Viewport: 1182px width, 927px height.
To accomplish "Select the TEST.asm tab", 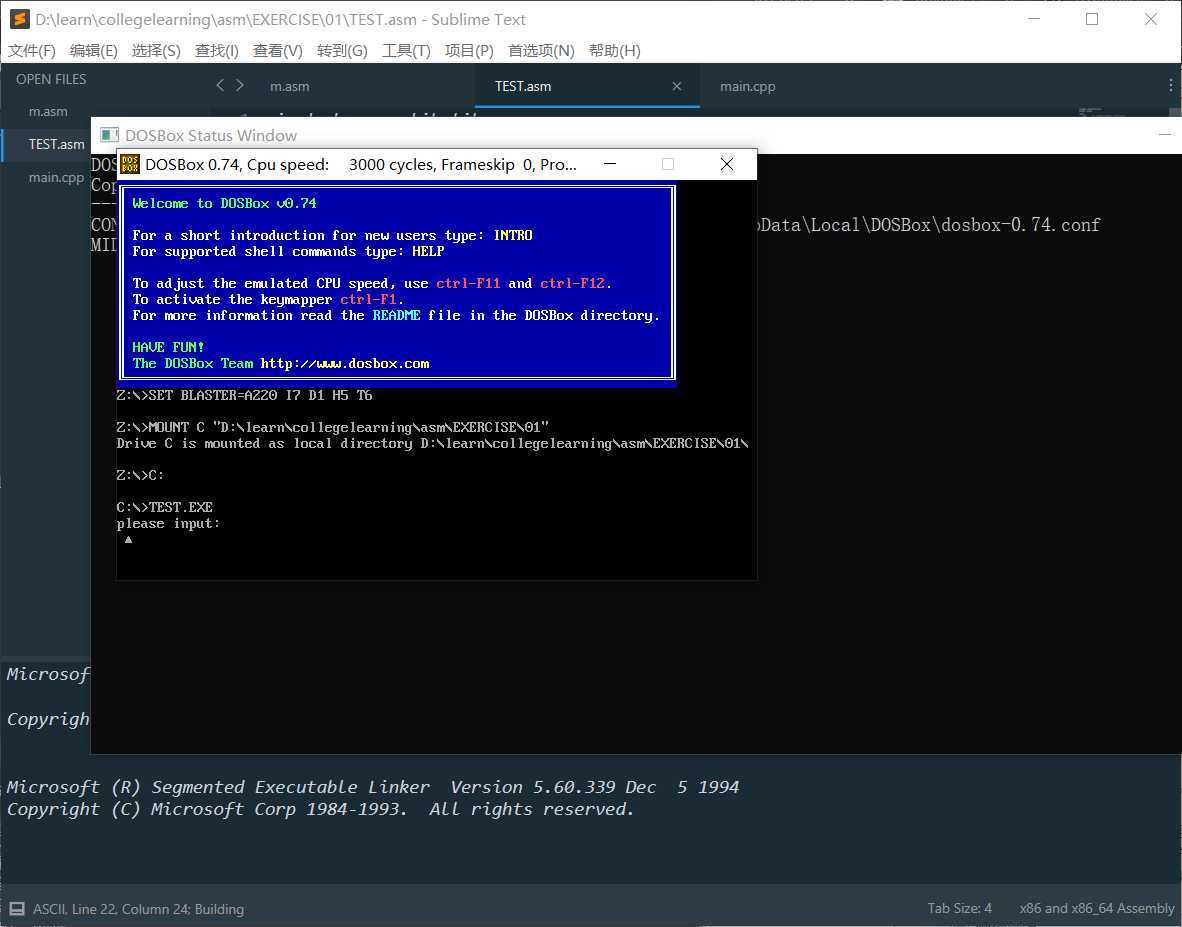I will pyautogui.click(x=588, y=86).
